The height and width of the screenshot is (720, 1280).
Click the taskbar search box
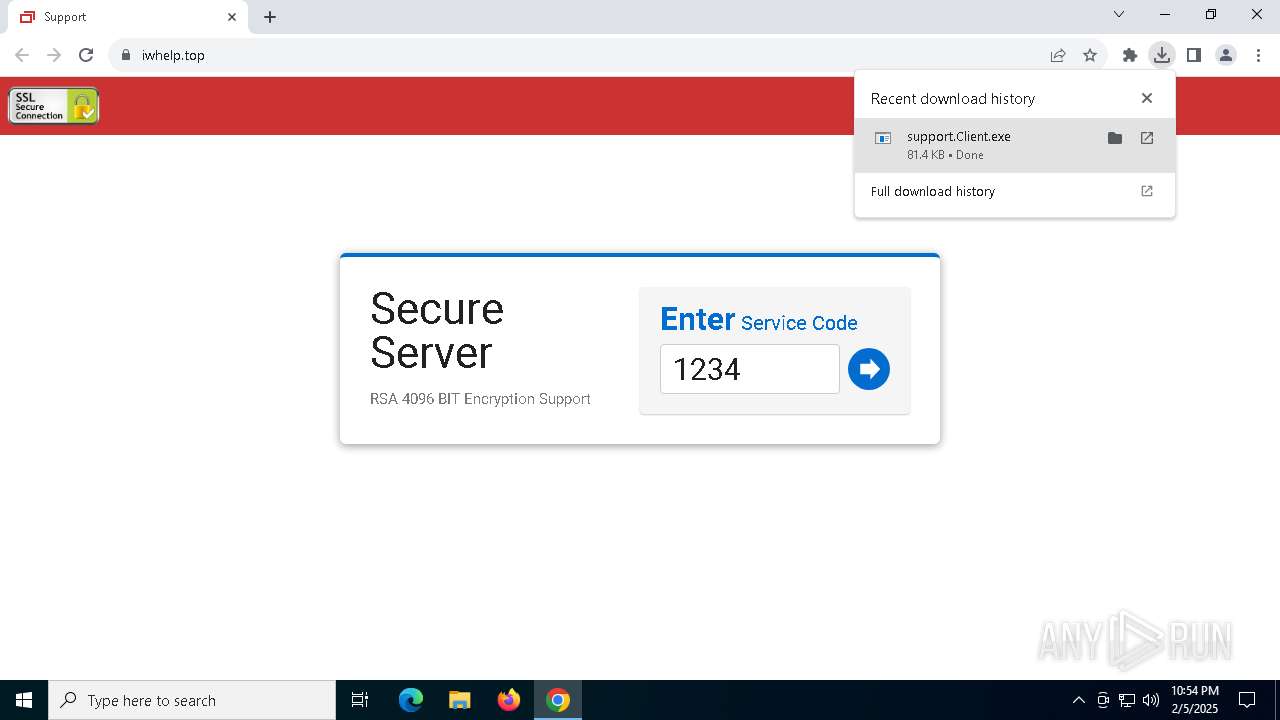coord(192,700)
